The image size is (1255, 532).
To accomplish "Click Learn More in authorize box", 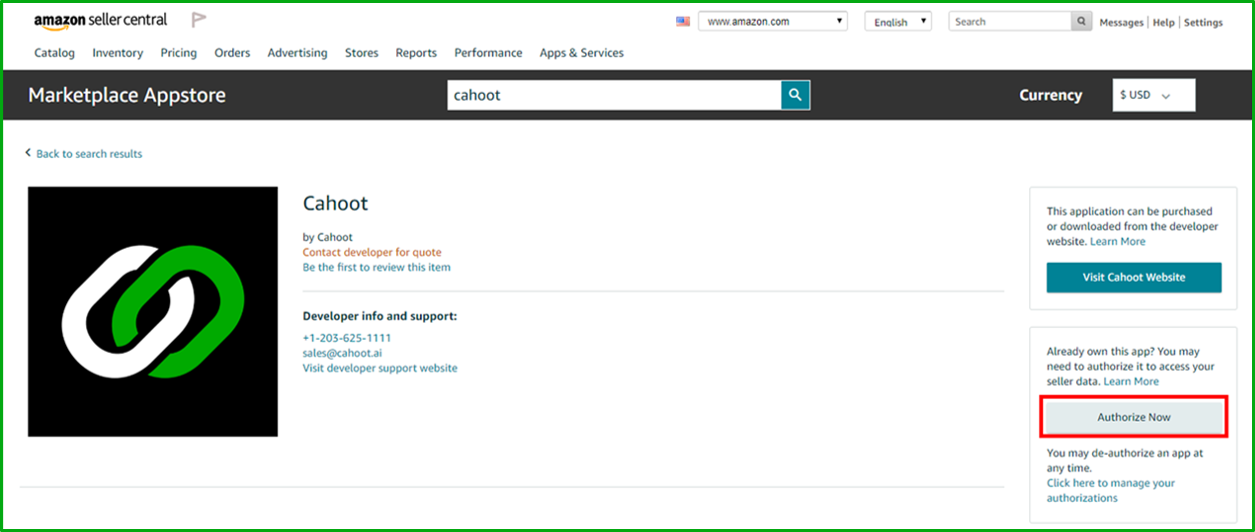I will 1131,381.
